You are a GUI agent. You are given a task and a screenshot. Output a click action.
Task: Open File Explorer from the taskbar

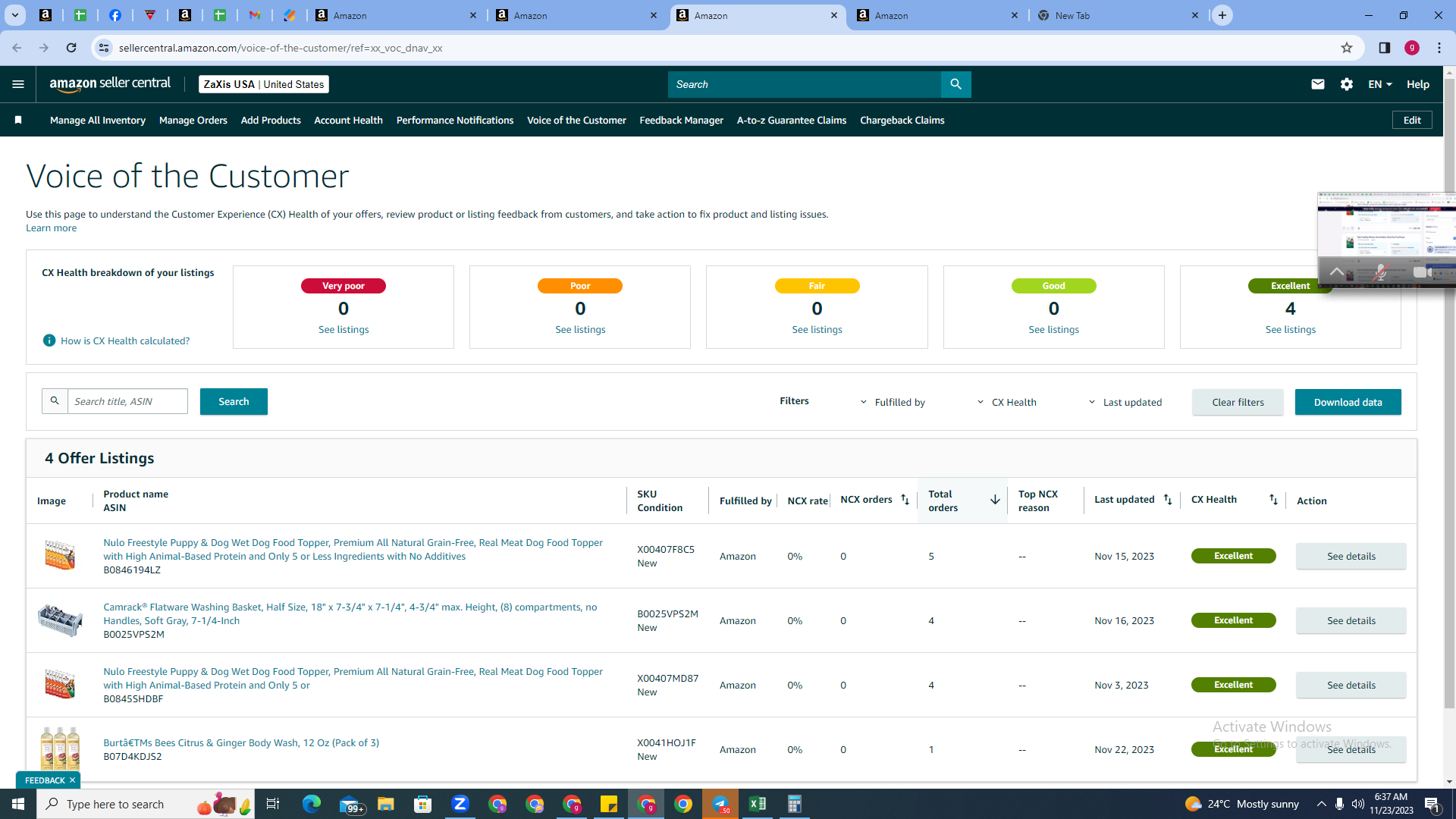[386, 804]
